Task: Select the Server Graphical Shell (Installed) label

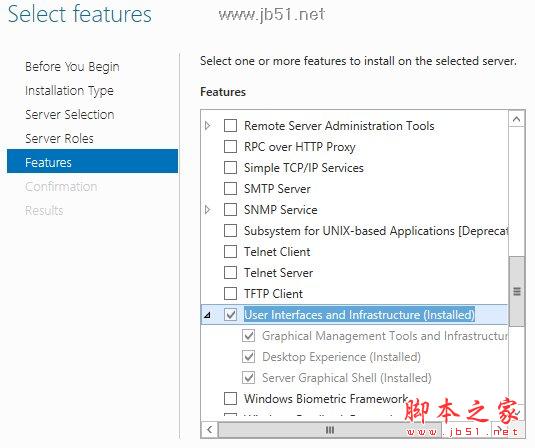Action: (347, 378)
